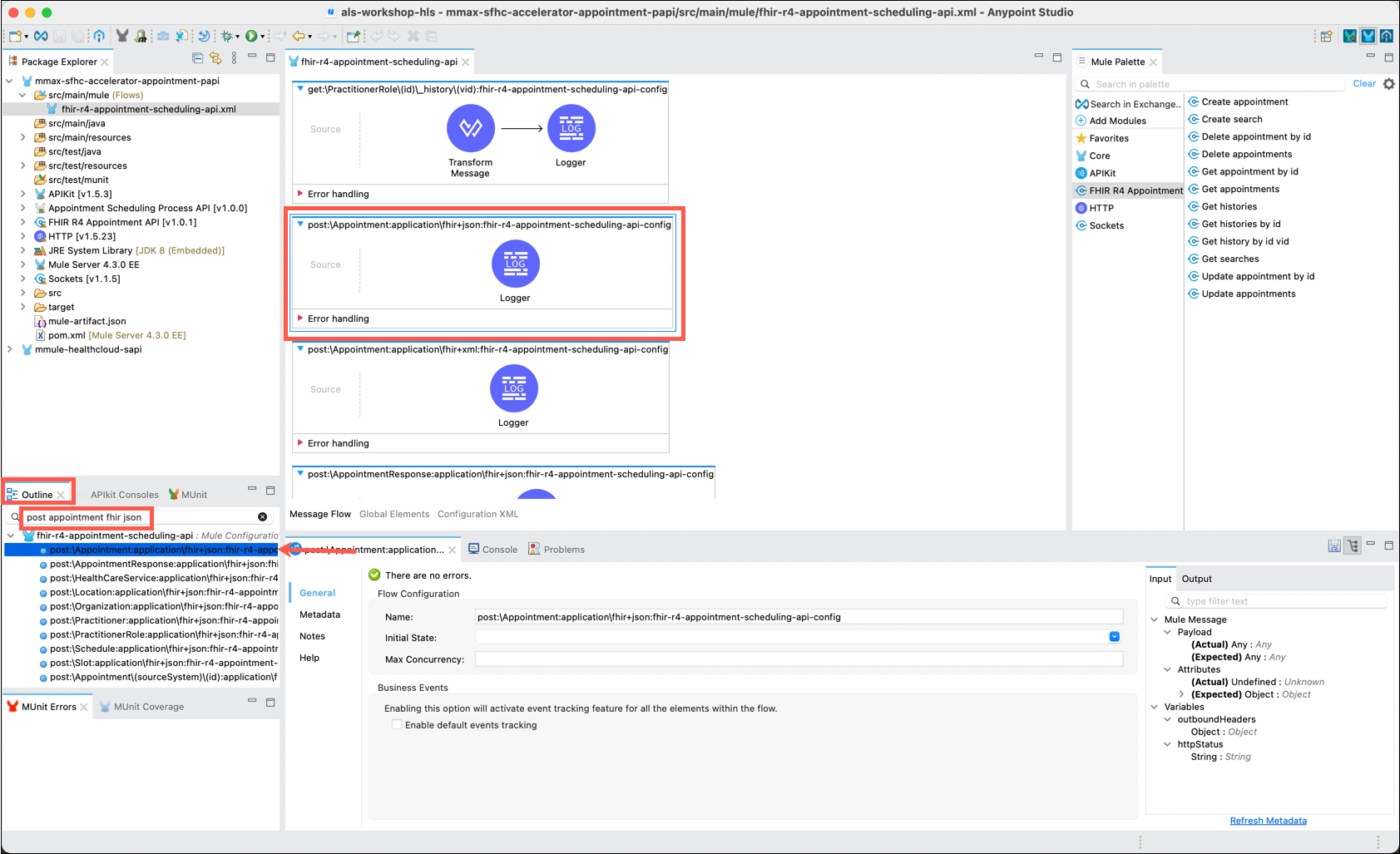Click the Transform Message component icon
This screenshot has height=854, width=1400.
click(471, 128)
